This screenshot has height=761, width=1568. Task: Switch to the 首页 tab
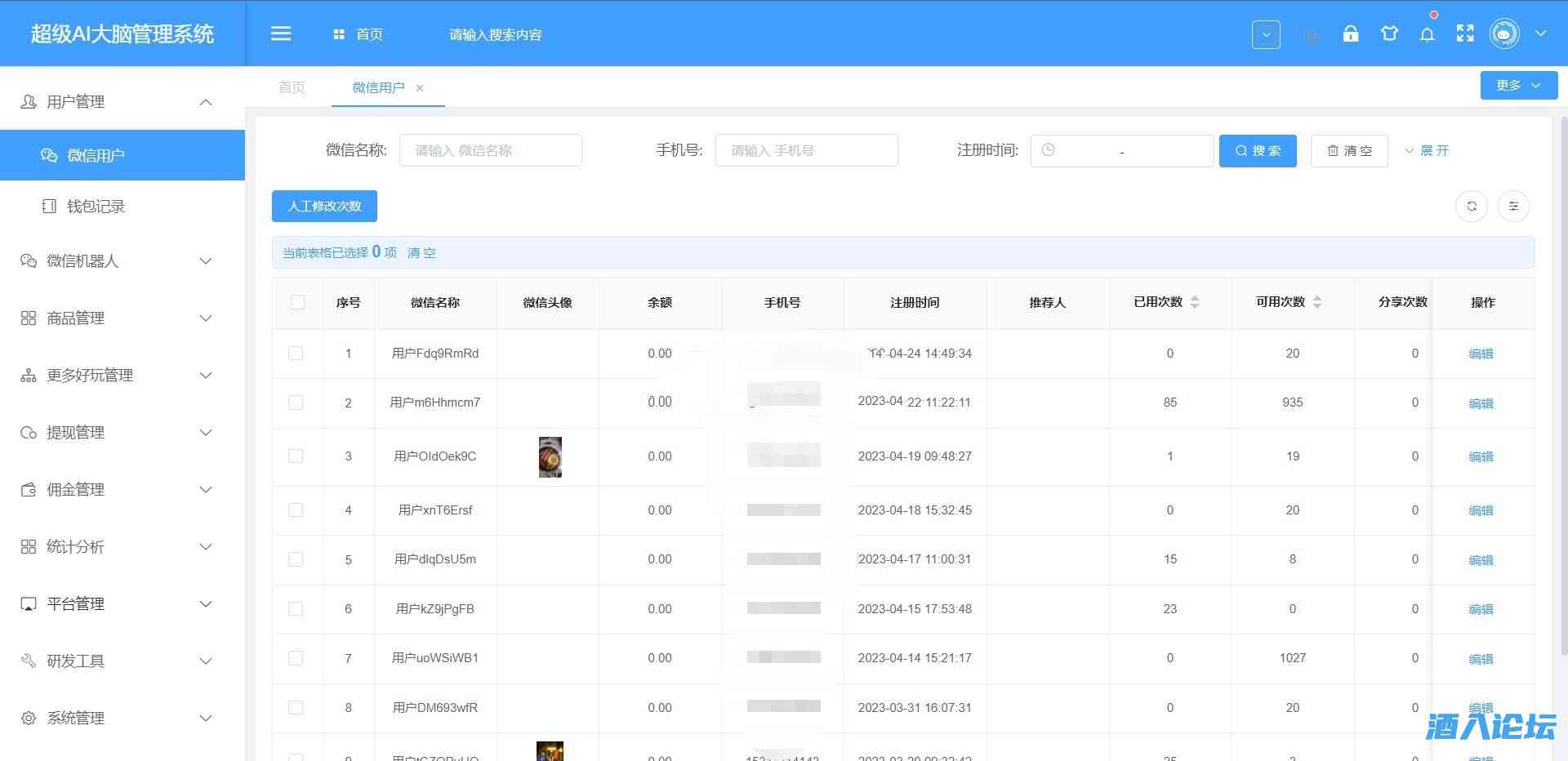292,87
